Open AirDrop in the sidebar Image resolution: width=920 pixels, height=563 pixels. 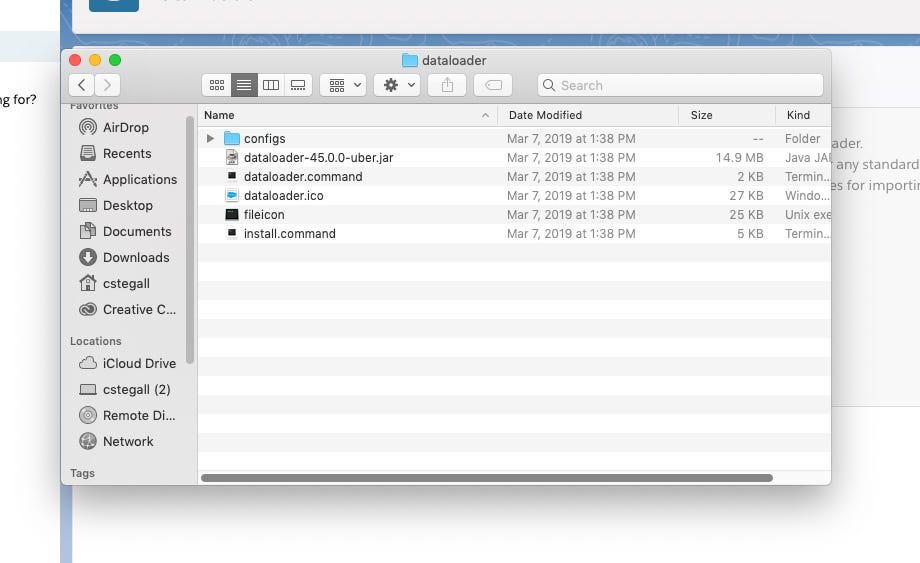[x=125, y=127]
